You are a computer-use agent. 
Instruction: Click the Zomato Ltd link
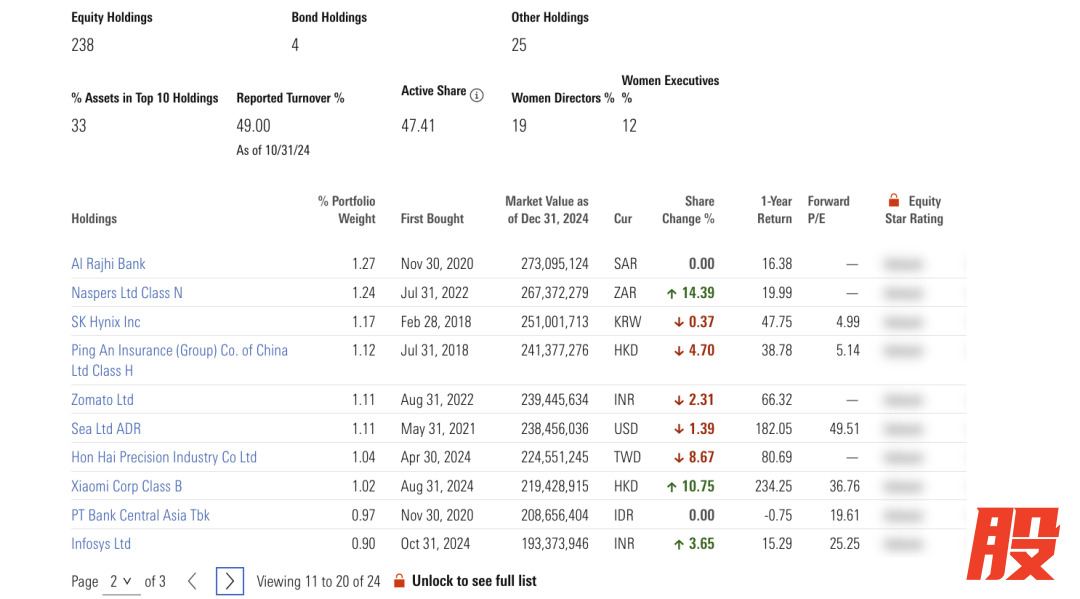[x=102, y=400]
